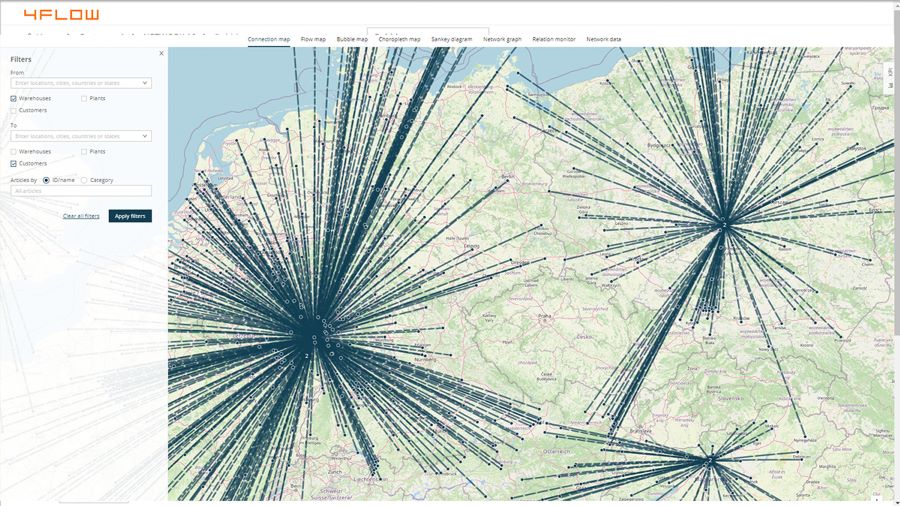900x506 pixels.
Task: Check the To Warehouses checkbox
Action: (x=14, y=151)
